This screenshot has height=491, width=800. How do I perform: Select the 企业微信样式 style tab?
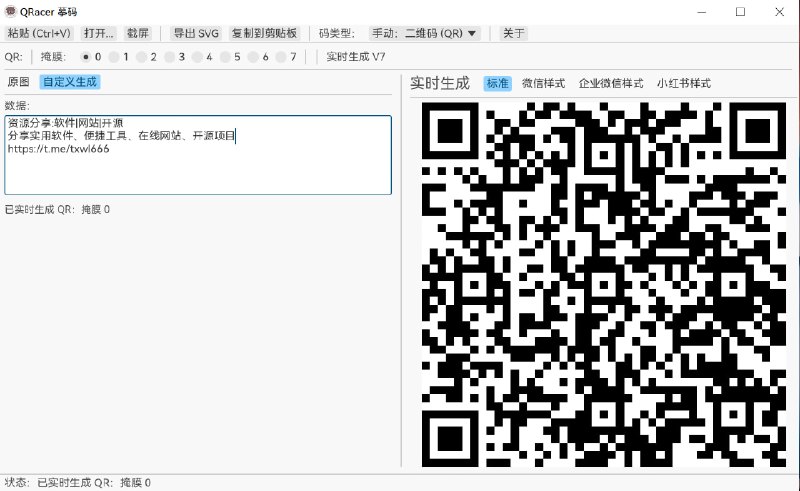coord(611,83)
